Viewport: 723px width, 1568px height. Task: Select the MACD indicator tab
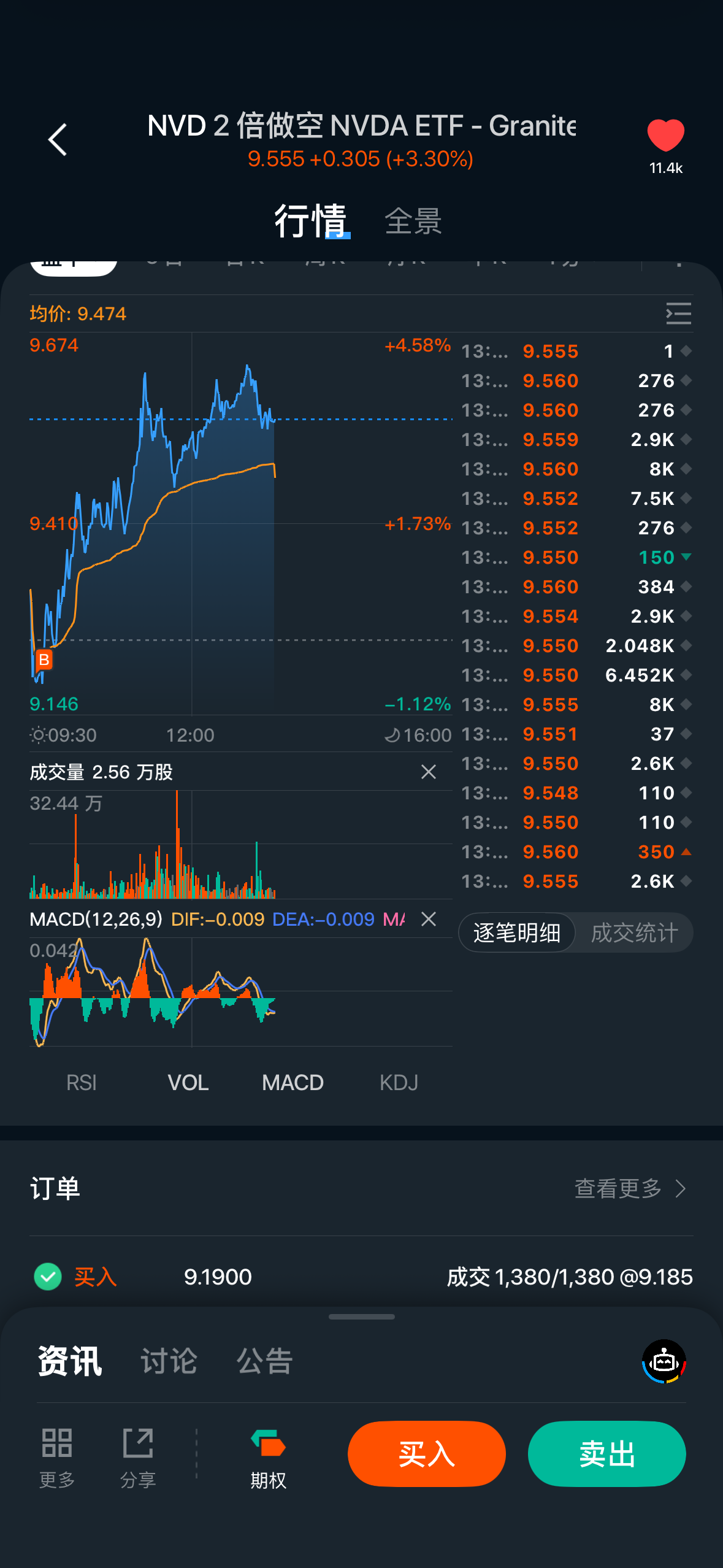click(293, 1083)
